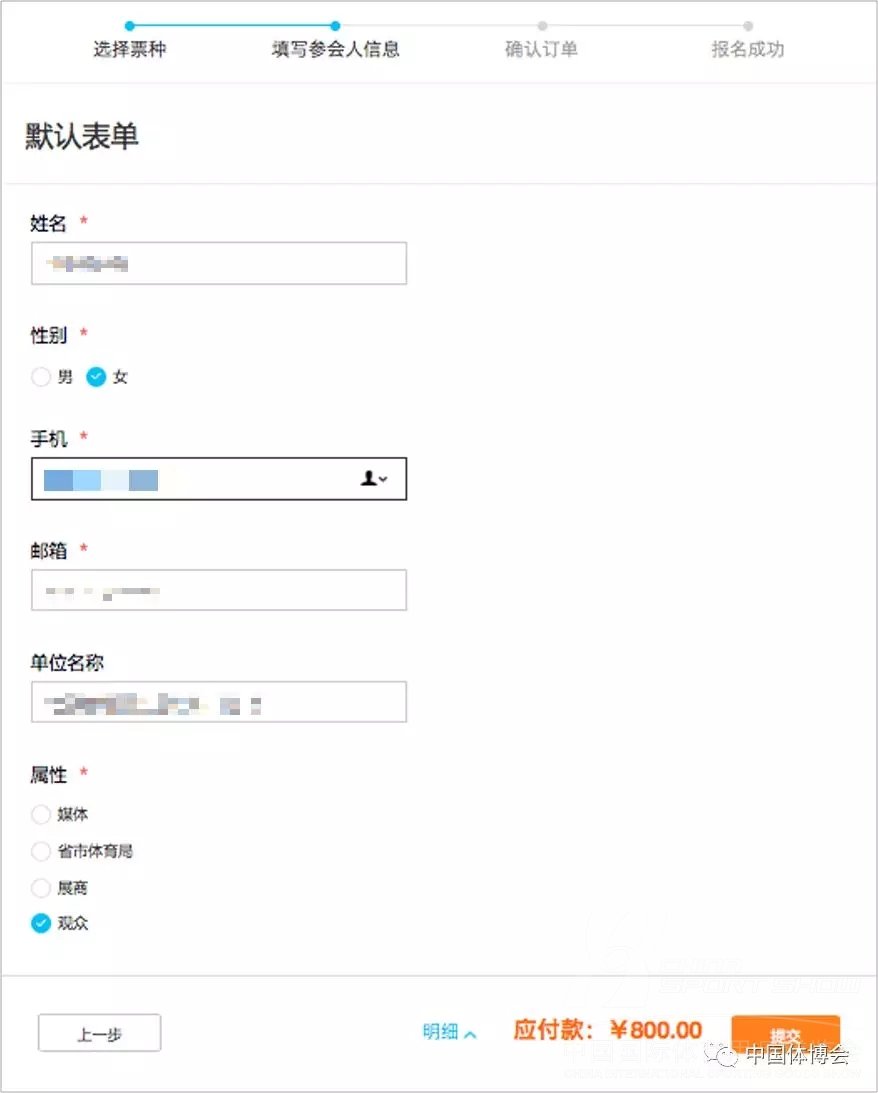Click the second step dot 填写参会人信息
This screenshot has width=878, height=1093.
pos(335,26)
